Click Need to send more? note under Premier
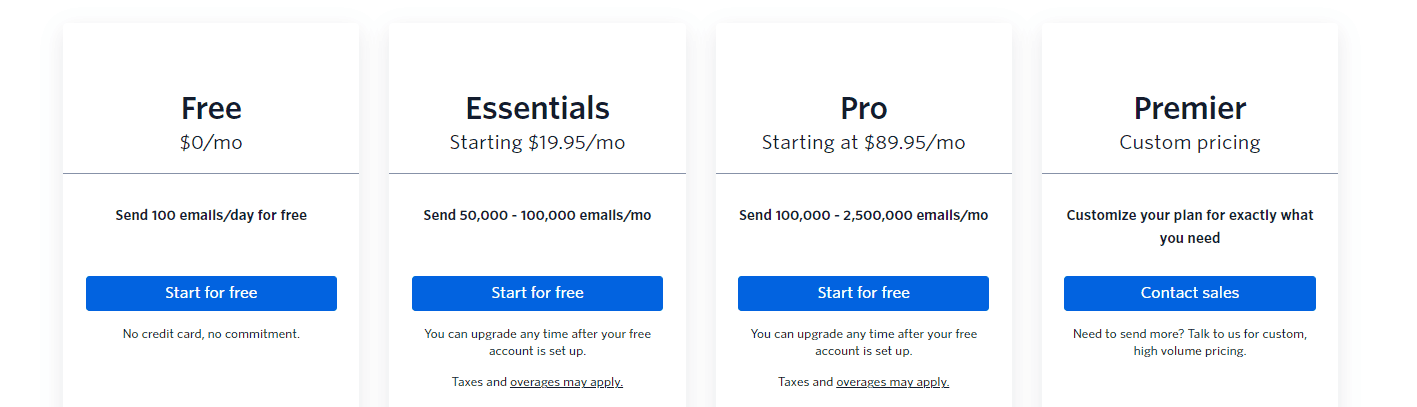This screenshot has width=1417, height=407. [1190, 342]
